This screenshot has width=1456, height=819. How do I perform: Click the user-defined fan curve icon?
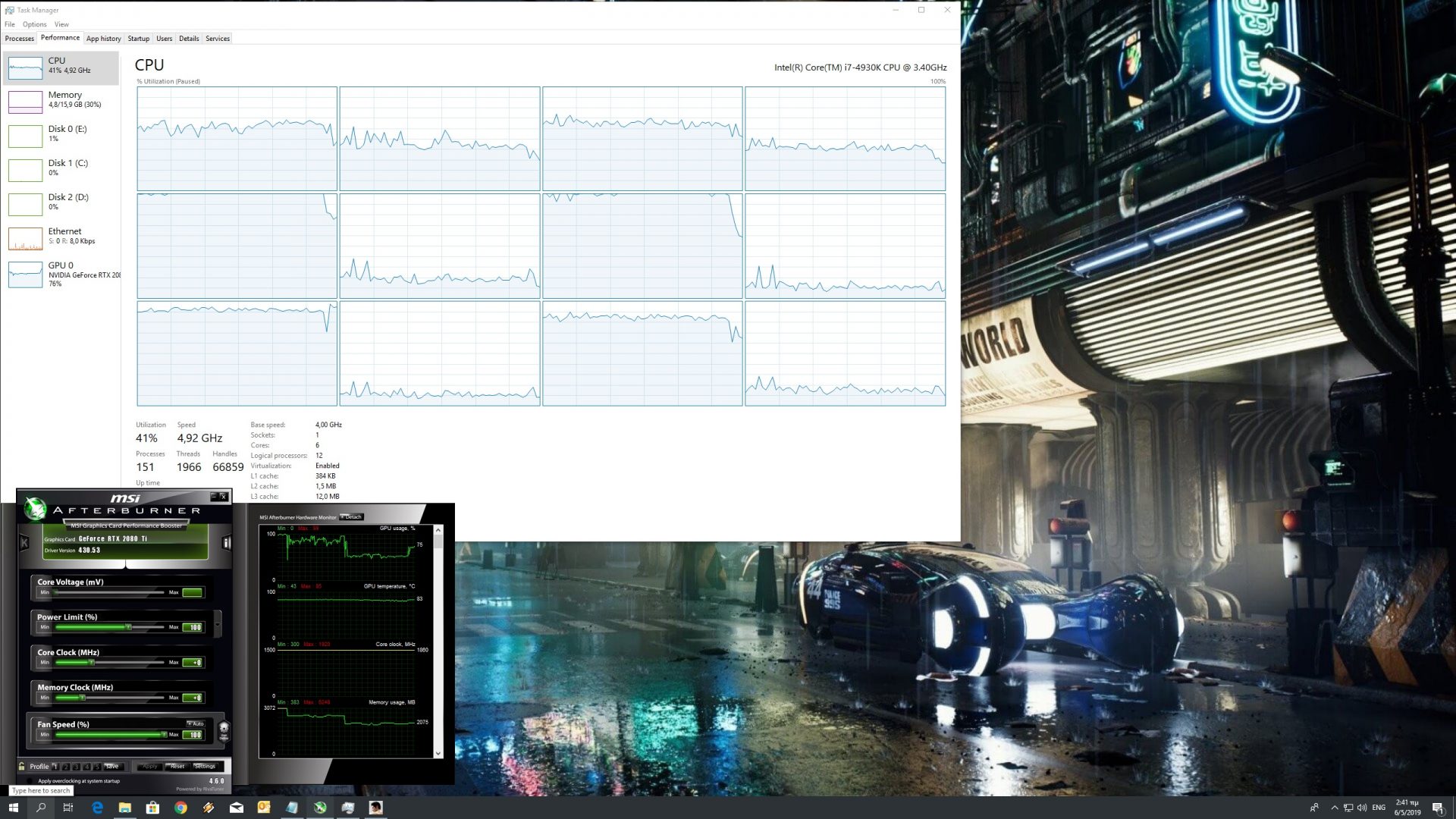(x=224, y=731)
